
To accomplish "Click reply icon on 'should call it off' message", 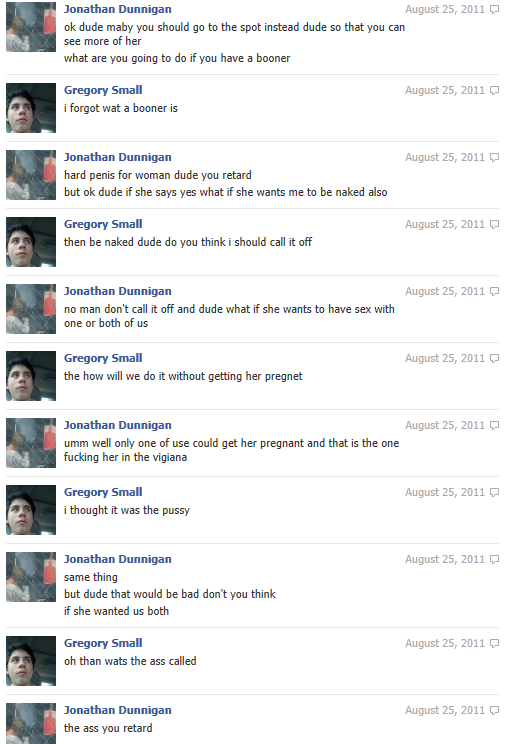I will [494, 224].
